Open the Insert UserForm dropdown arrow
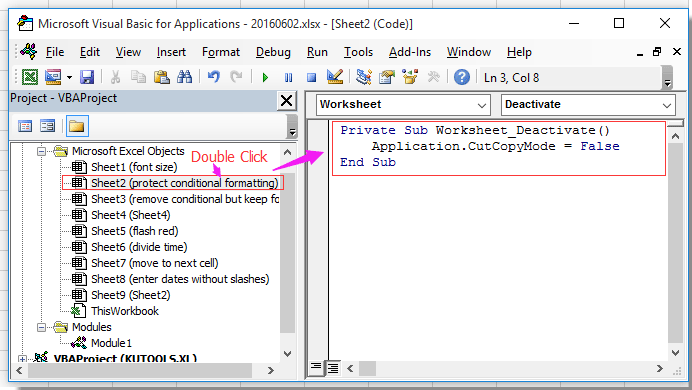The image size is (692, 390). [x=69, y=78]
